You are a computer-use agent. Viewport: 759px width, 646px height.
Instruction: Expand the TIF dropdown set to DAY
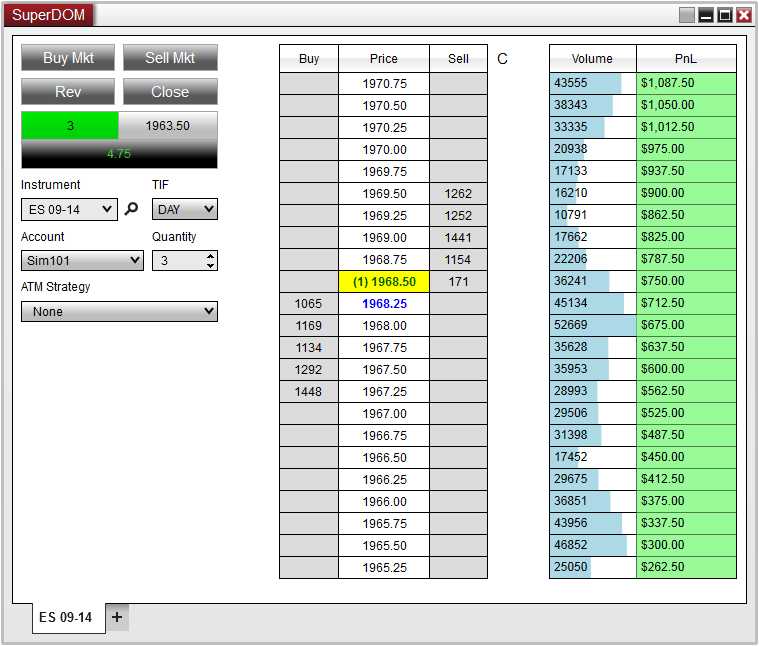pyautogui.click(x=184, y=210)
